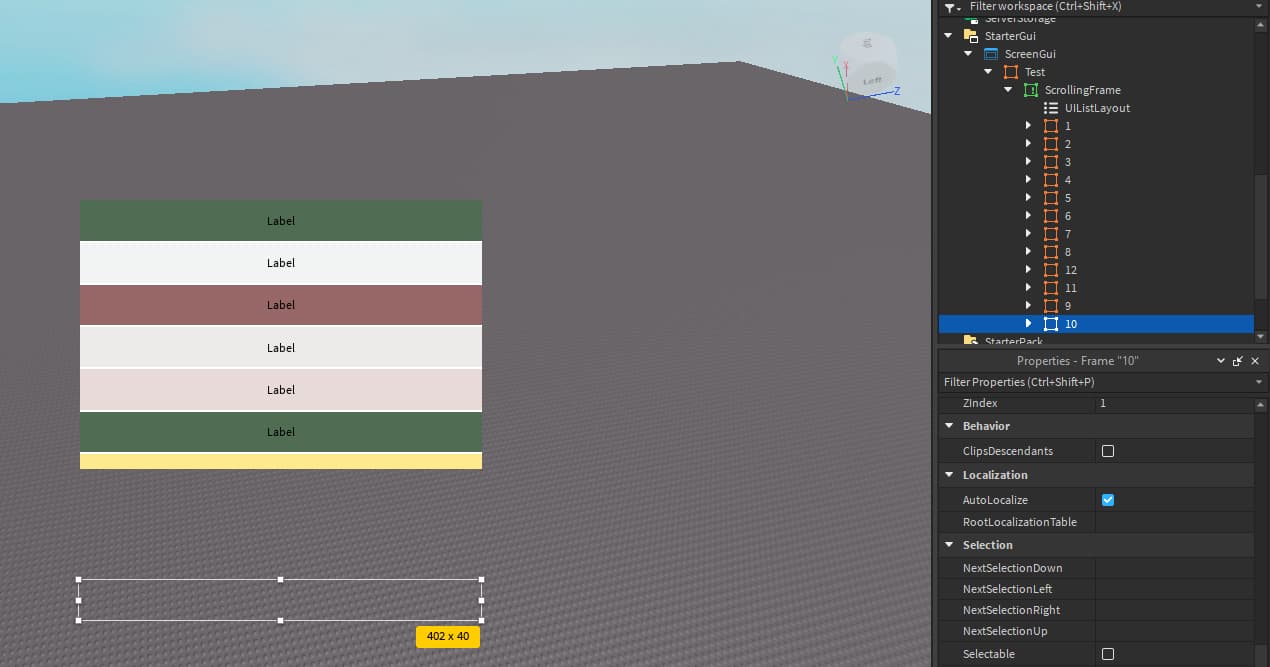Collapse the Selection properties section
This screenshot has width=1270, height=667.
949,545
